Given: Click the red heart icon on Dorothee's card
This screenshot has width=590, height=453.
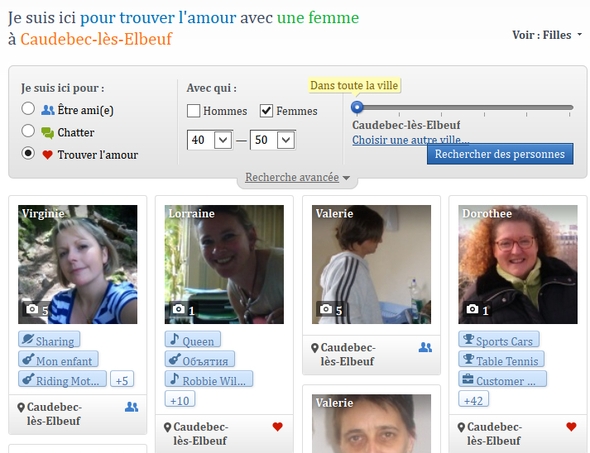Looking at the screenshot, I should [571, 426].
